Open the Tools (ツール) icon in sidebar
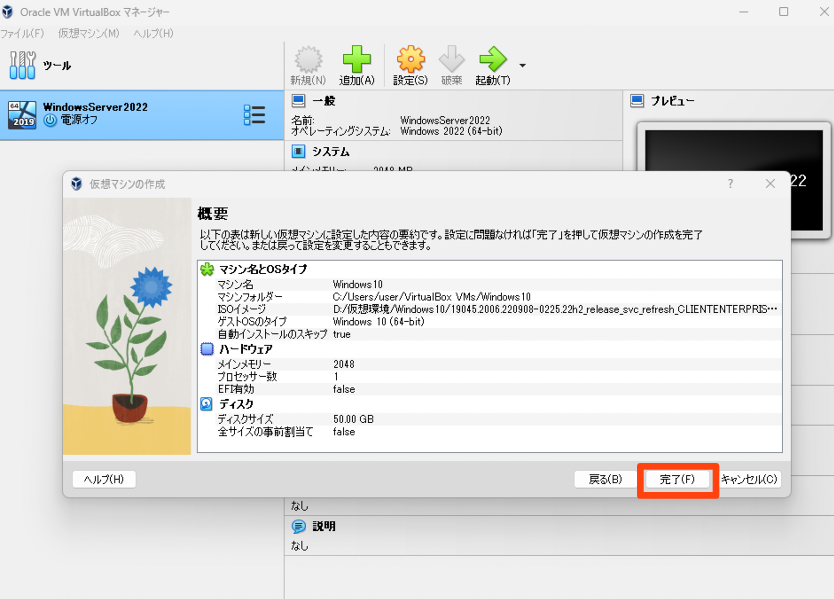 (x=22, y=65)
